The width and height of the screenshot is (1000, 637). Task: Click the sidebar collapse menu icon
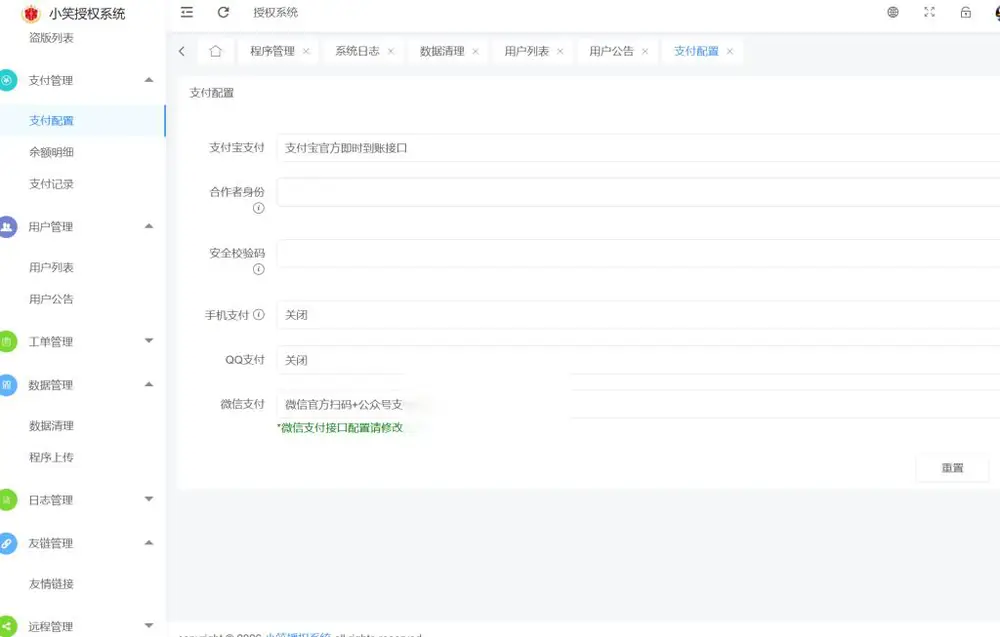pyautogui.click(x=187, y=12)
